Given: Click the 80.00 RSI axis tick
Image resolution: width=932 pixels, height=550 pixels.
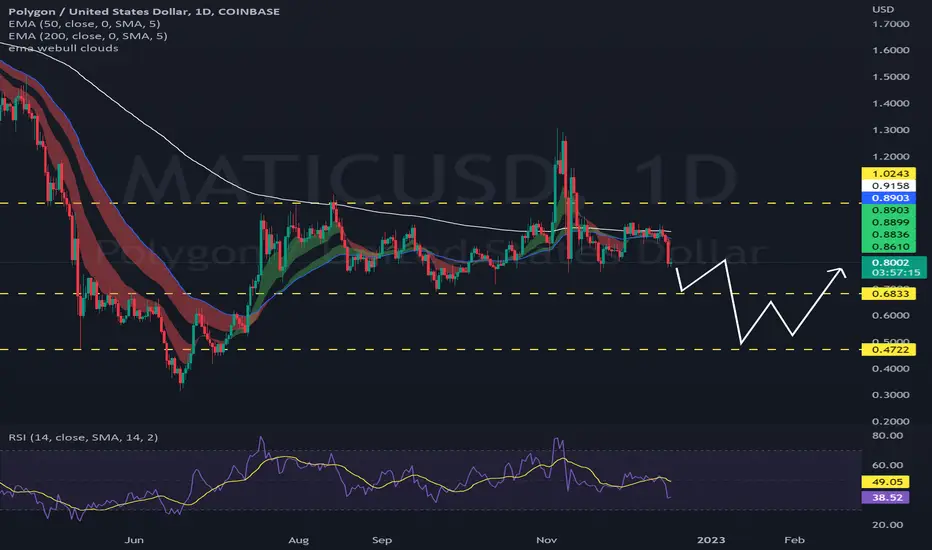Looking at the screenshot, I should [x=887, y=435].
